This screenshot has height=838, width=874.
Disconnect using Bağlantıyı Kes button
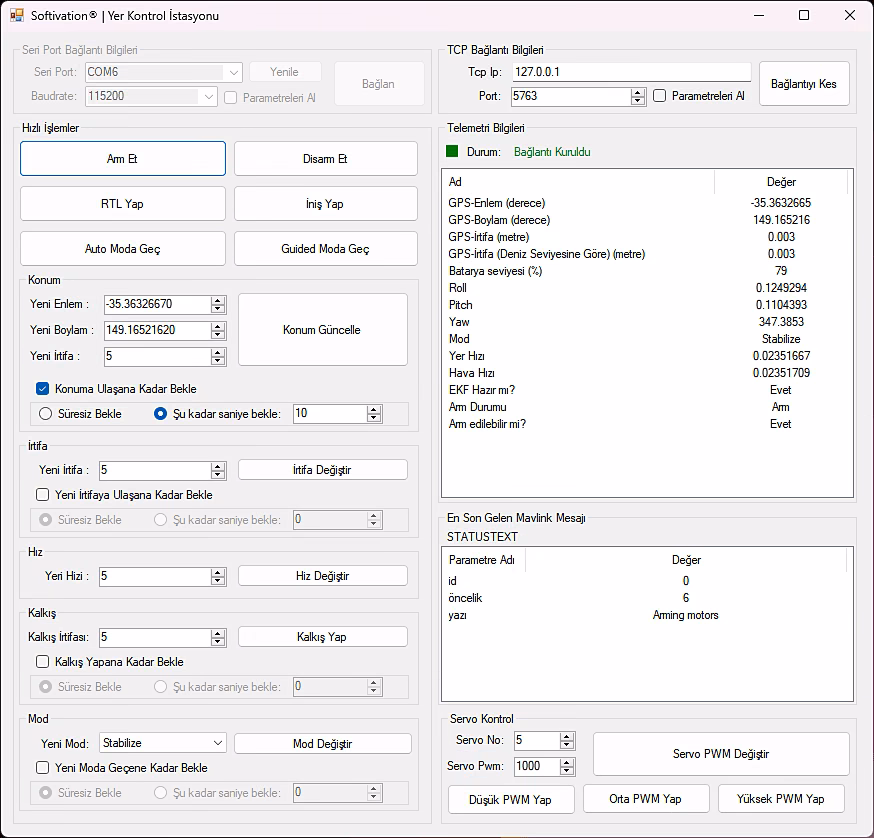click(804, 84)
